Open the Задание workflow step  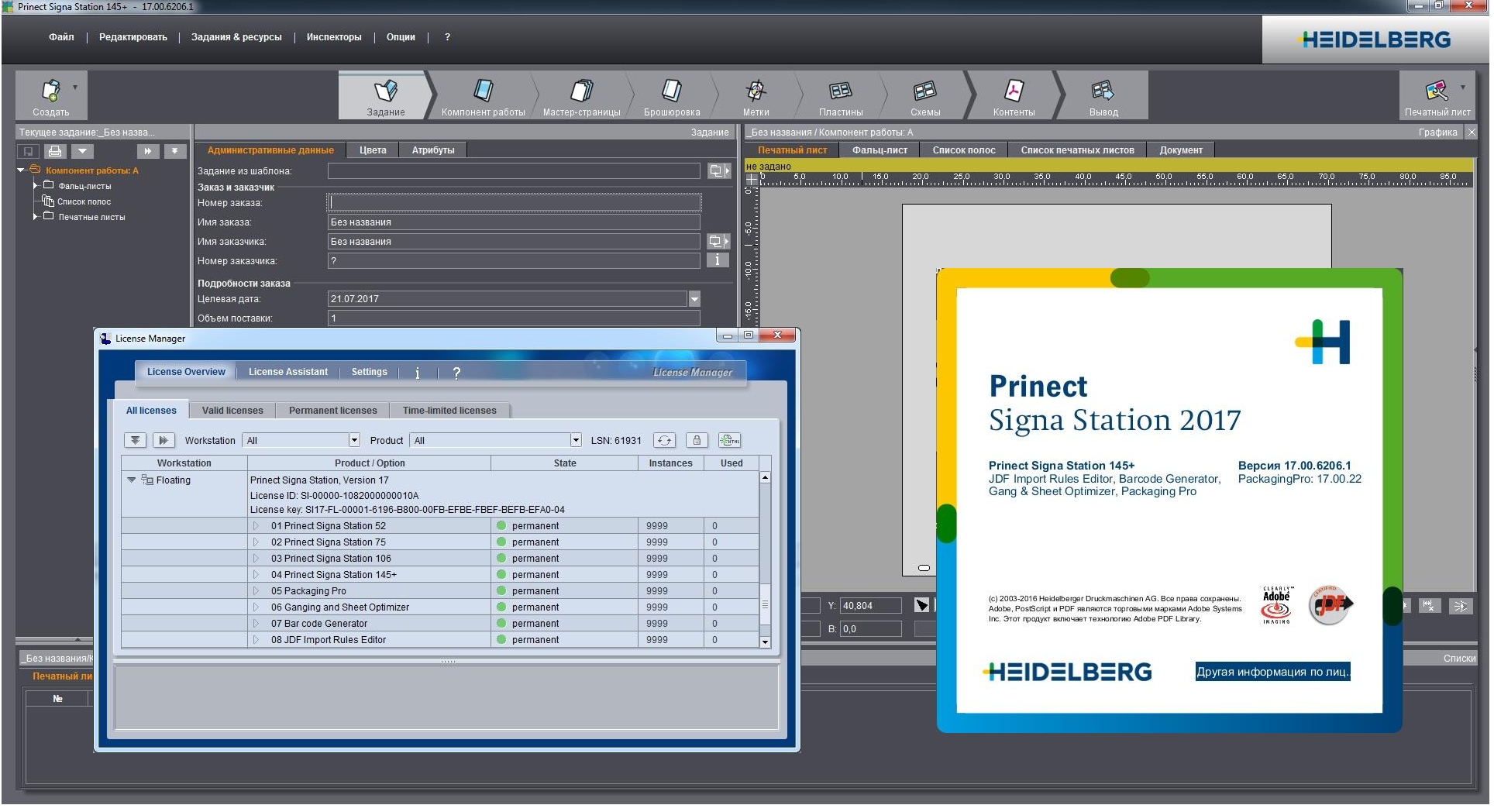385,95
